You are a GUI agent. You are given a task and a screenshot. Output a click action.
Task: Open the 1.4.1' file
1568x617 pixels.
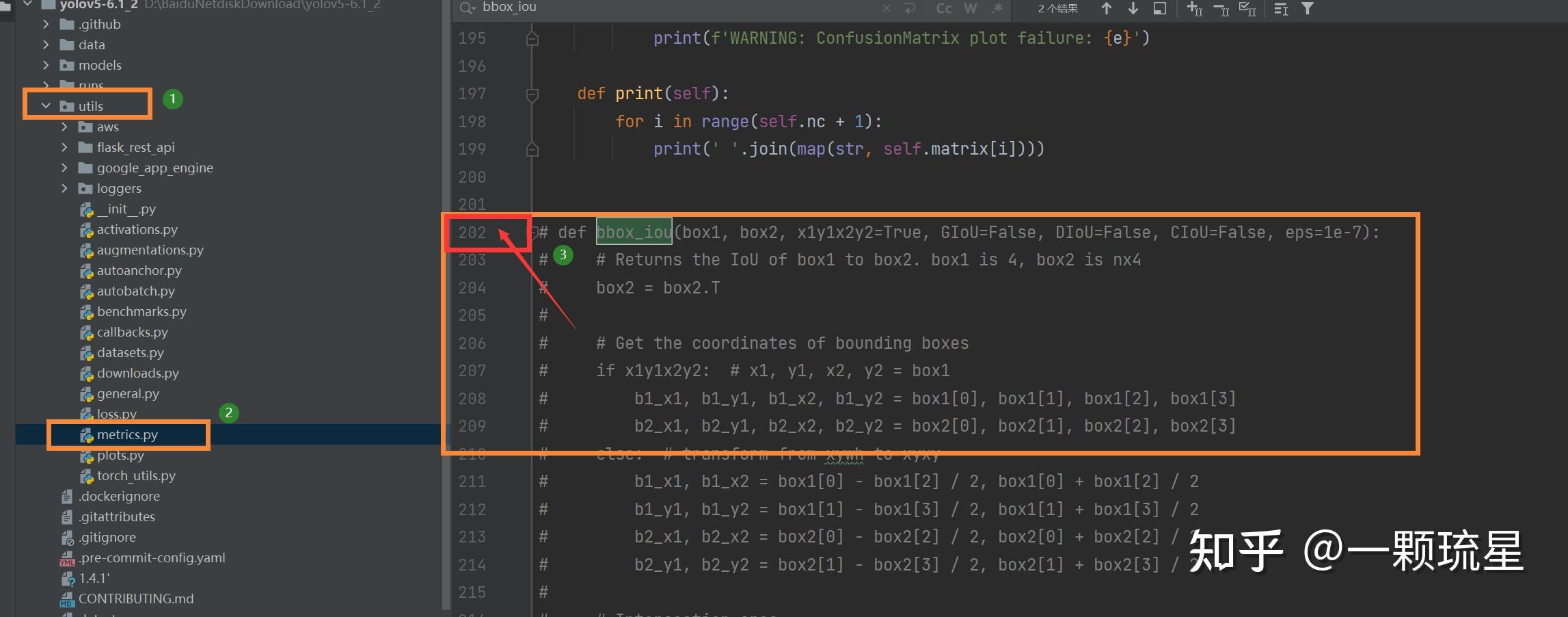pyautogui.click(x=94, y=578)
